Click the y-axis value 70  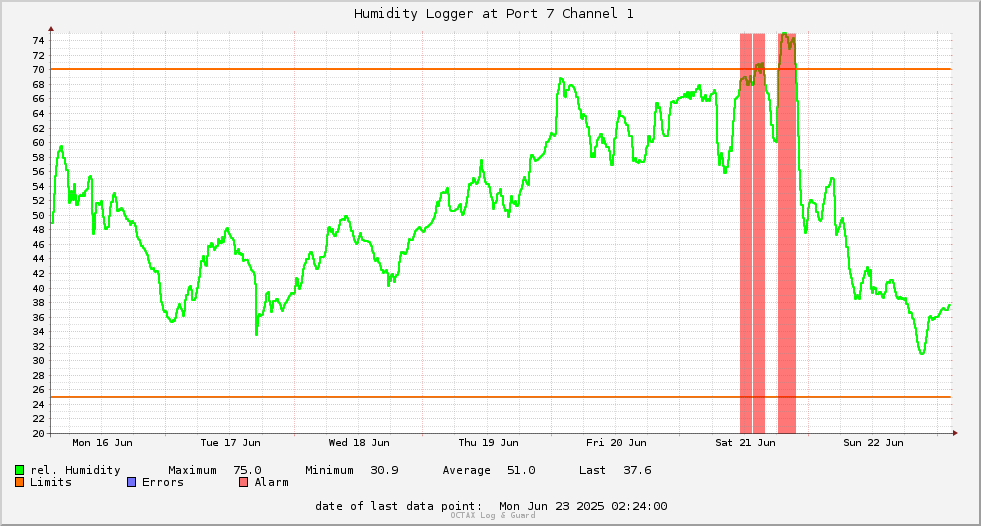(38, 69)
